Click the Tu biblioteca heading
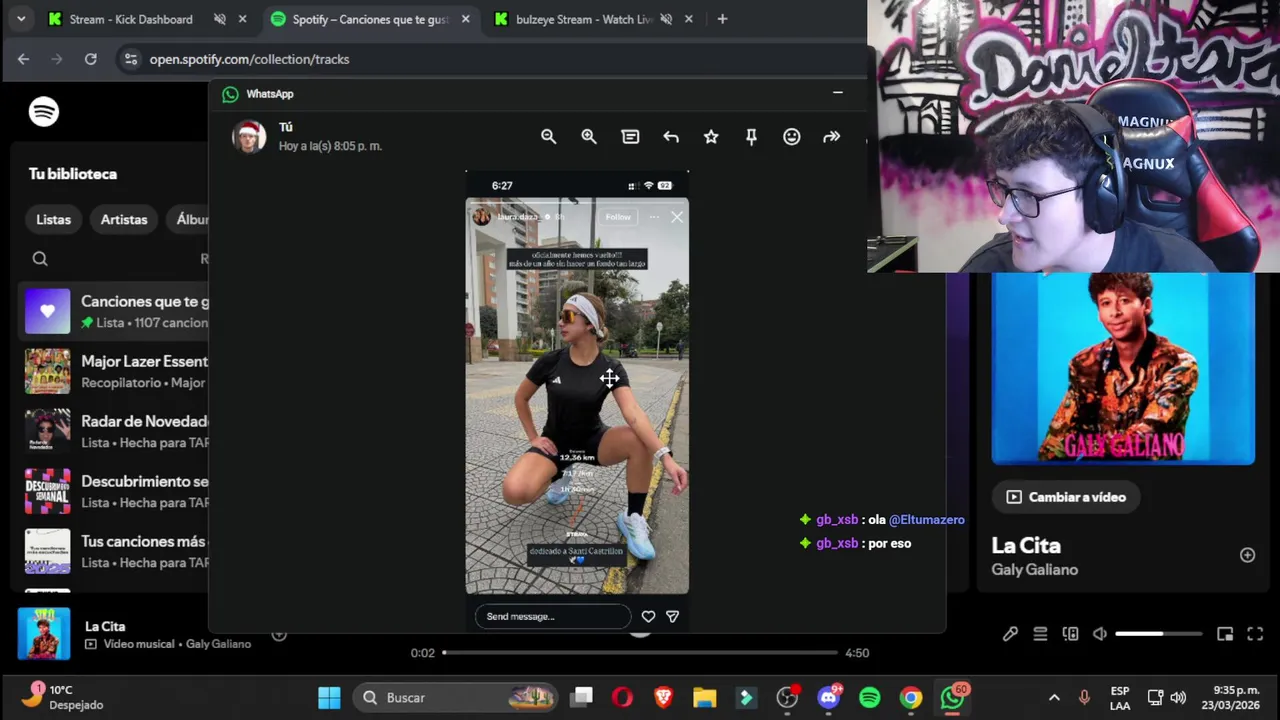 73,174
